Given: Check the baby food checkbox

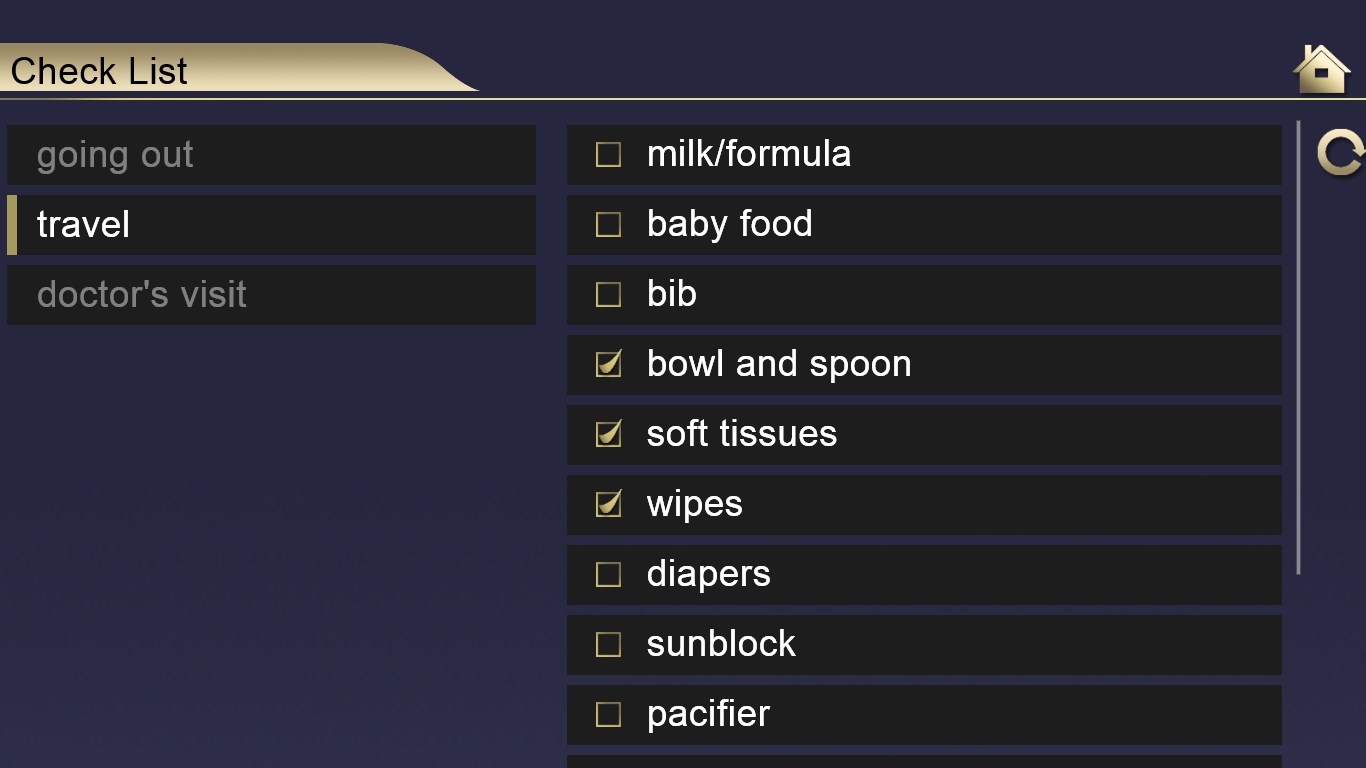Looking at the screenshot, I should pyautogui.click(x=608, y=225).
